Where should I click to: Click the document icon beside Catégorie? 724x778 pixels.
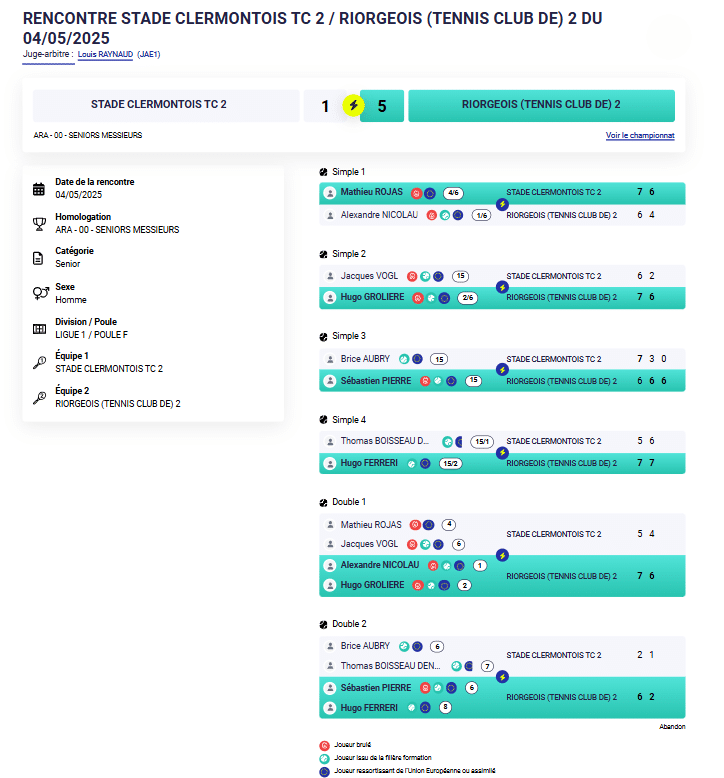tap(39, 258)
